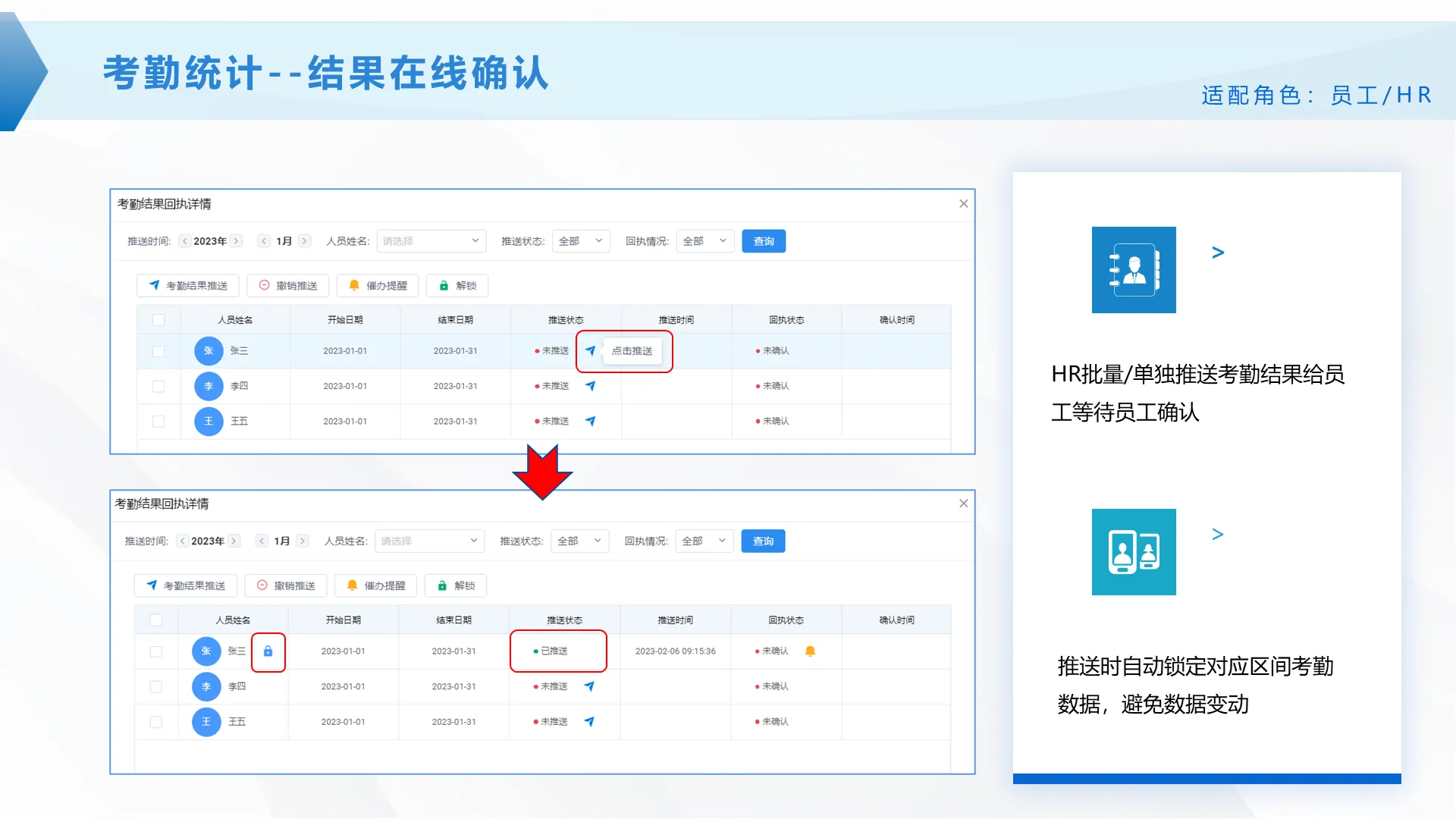Check 李四's row checkbox in bottom dialog
Image resolution: width=1456 pixels, height=819 pixels.
click(156, 686)
